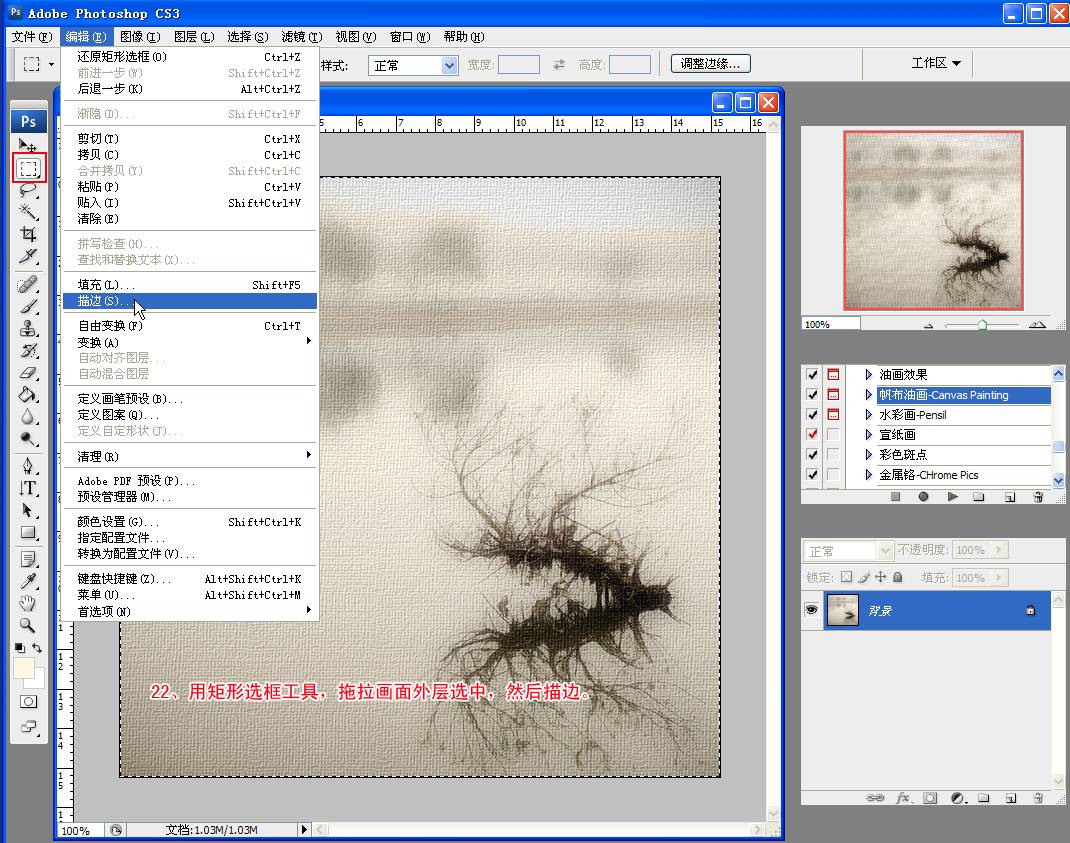Expand the 水彩画-Pensil action
The image size is (1070, 843).
[x=868, y=414]
